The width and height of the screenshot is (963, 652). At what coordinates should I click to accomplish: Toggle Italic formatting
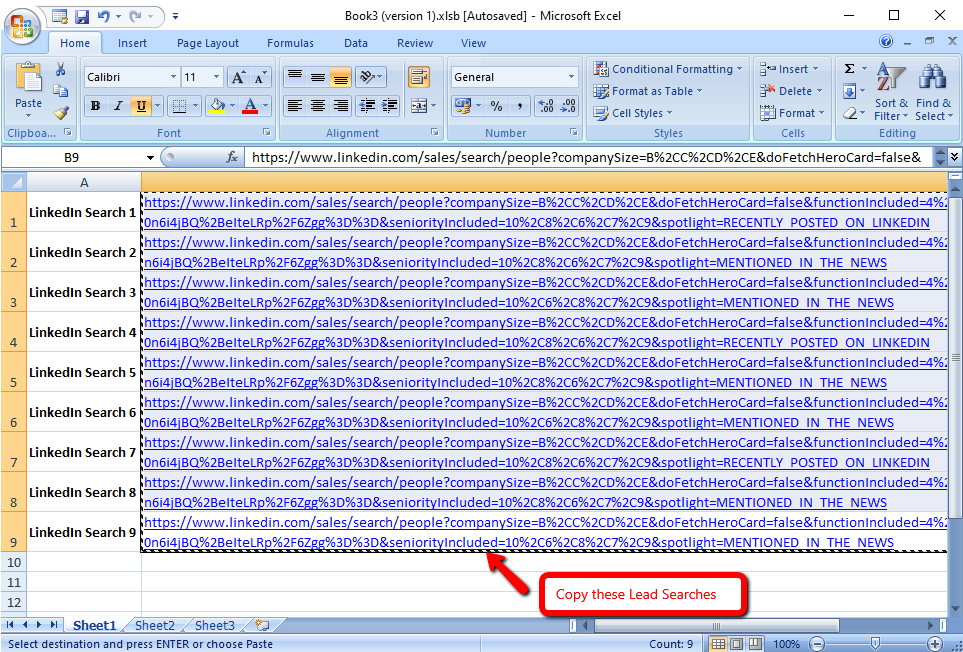[118, 106]
